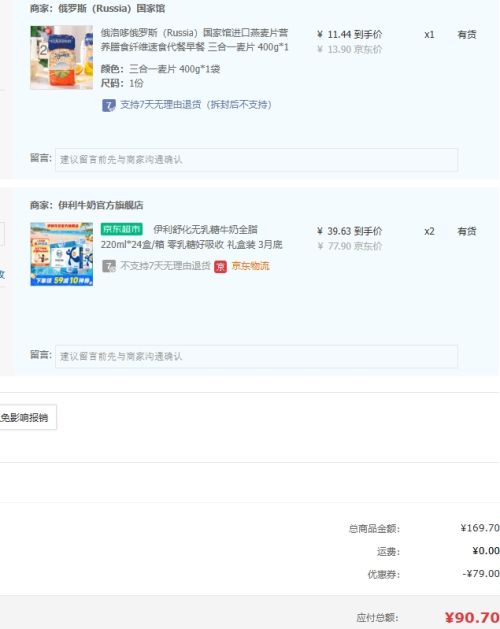This screenshot has width=500, height=629.
Task: Click message field for Yili store order
Action: click(256, 356)
